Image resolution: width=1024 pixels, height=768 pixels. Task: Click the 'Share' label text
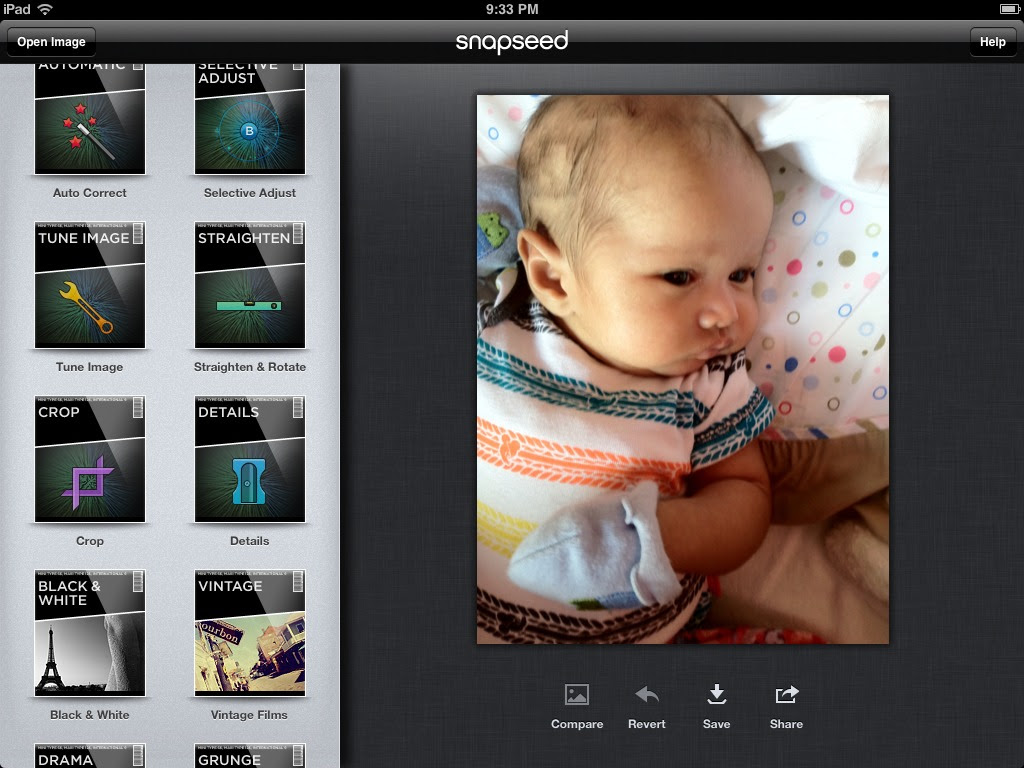786,724
